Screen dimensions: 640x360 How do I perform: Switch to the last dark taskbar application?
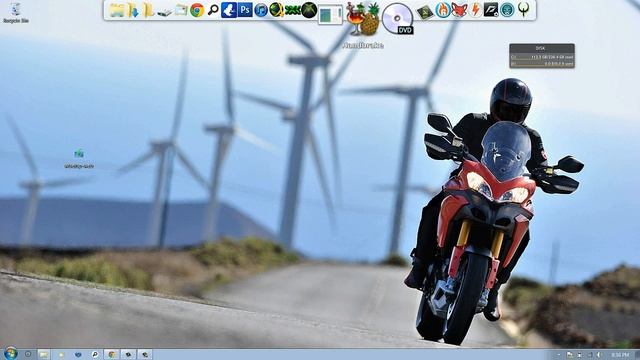pyautogui.click(x=144, y=354)
